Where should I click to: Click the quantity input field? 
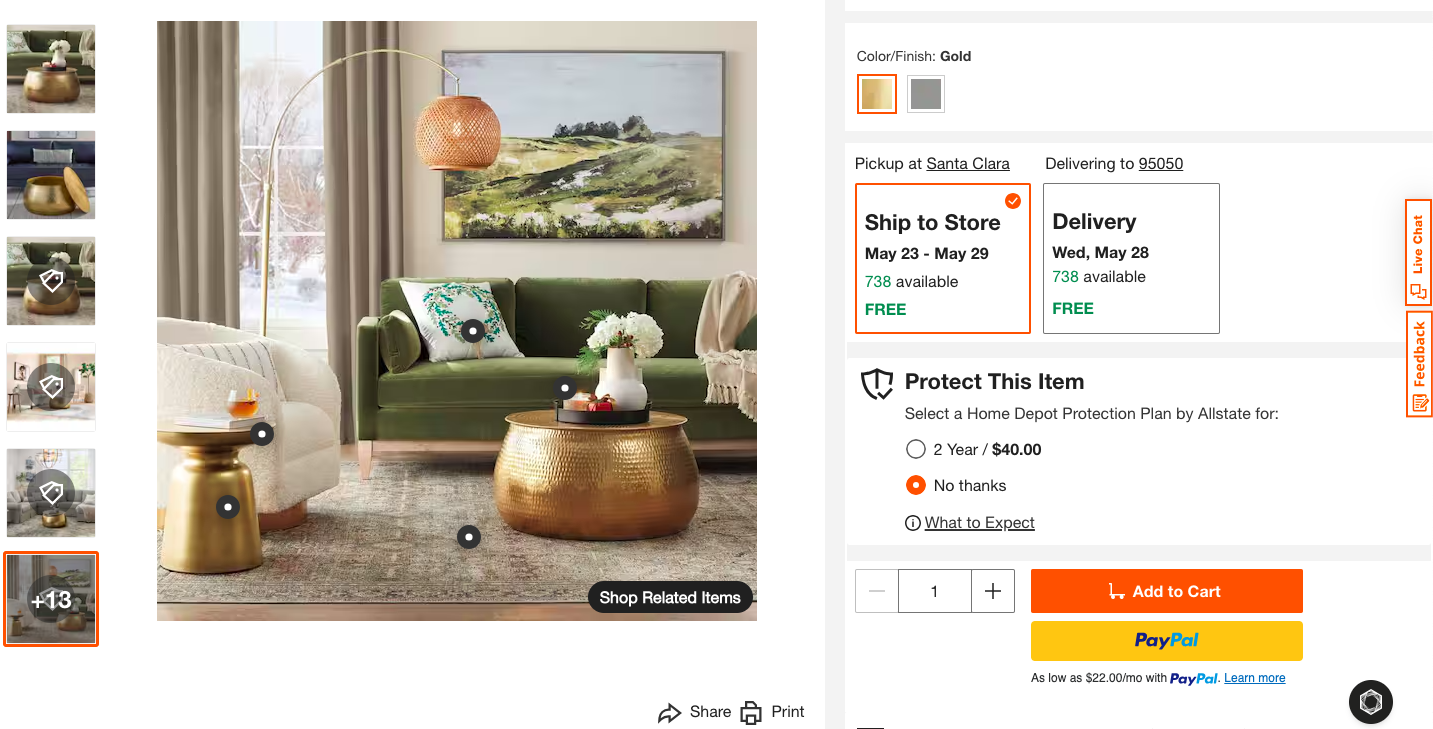pyautogui.click(x=934, y=591)
